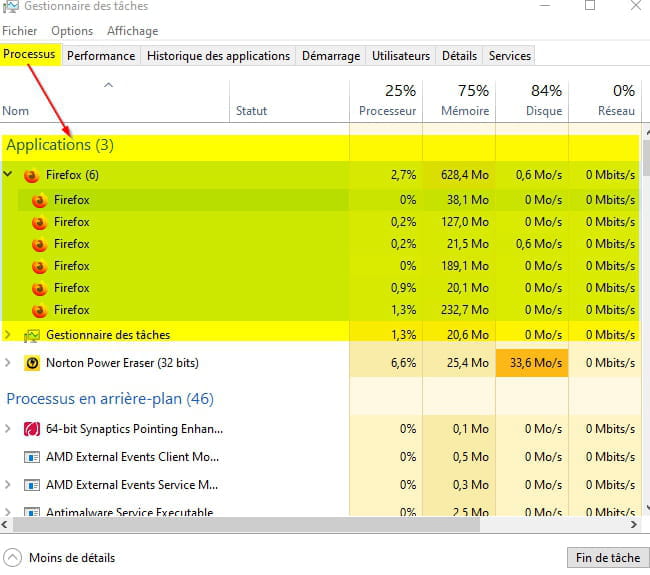
Task: Select the 64-bit Synaptics Pointing Enhan... row
Action: [x=320, y=429]
